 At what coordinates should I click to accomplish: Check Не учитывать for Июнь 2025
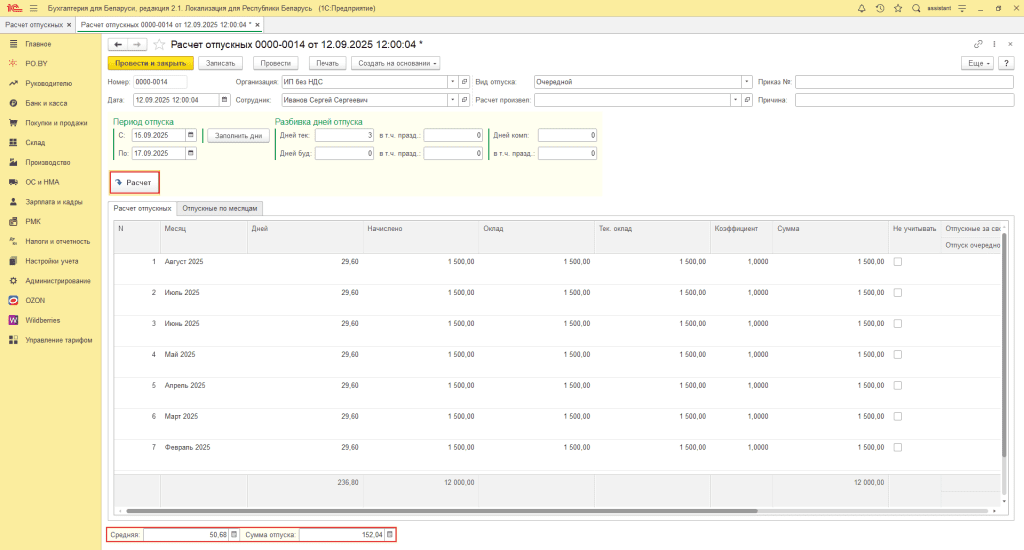coord(897,324)
